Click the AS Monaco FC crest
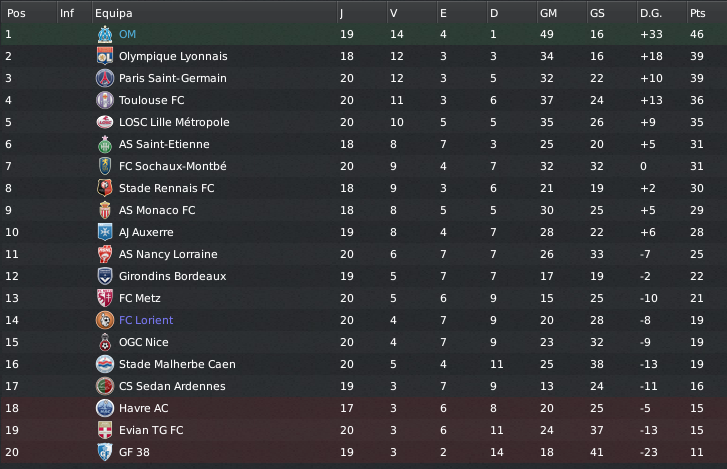This screenshot has width=727, height=469. (104, 210)
